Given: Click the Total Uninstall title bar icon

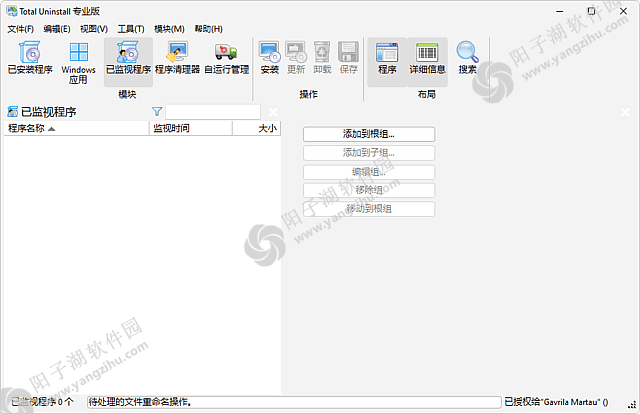Looking at the screenshot, I should pos(12,11).
